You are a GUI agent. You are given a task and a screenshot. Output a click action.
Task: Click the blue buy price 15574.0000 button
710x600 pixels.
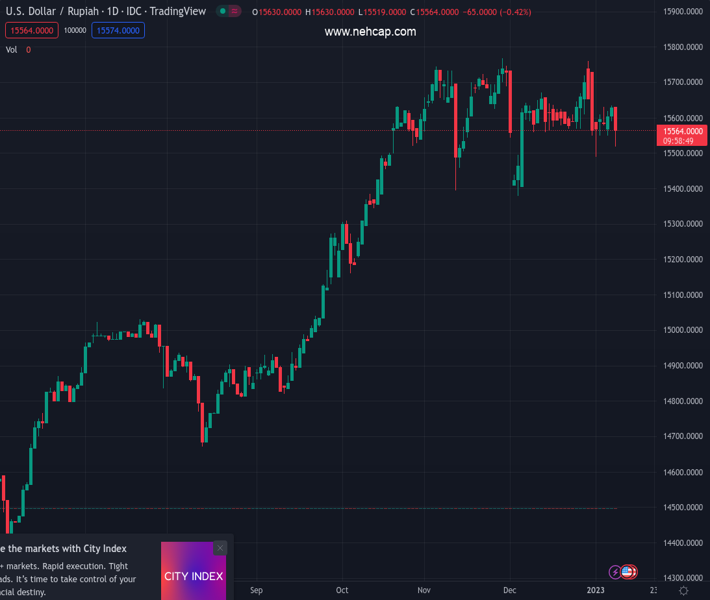(118, 31)
